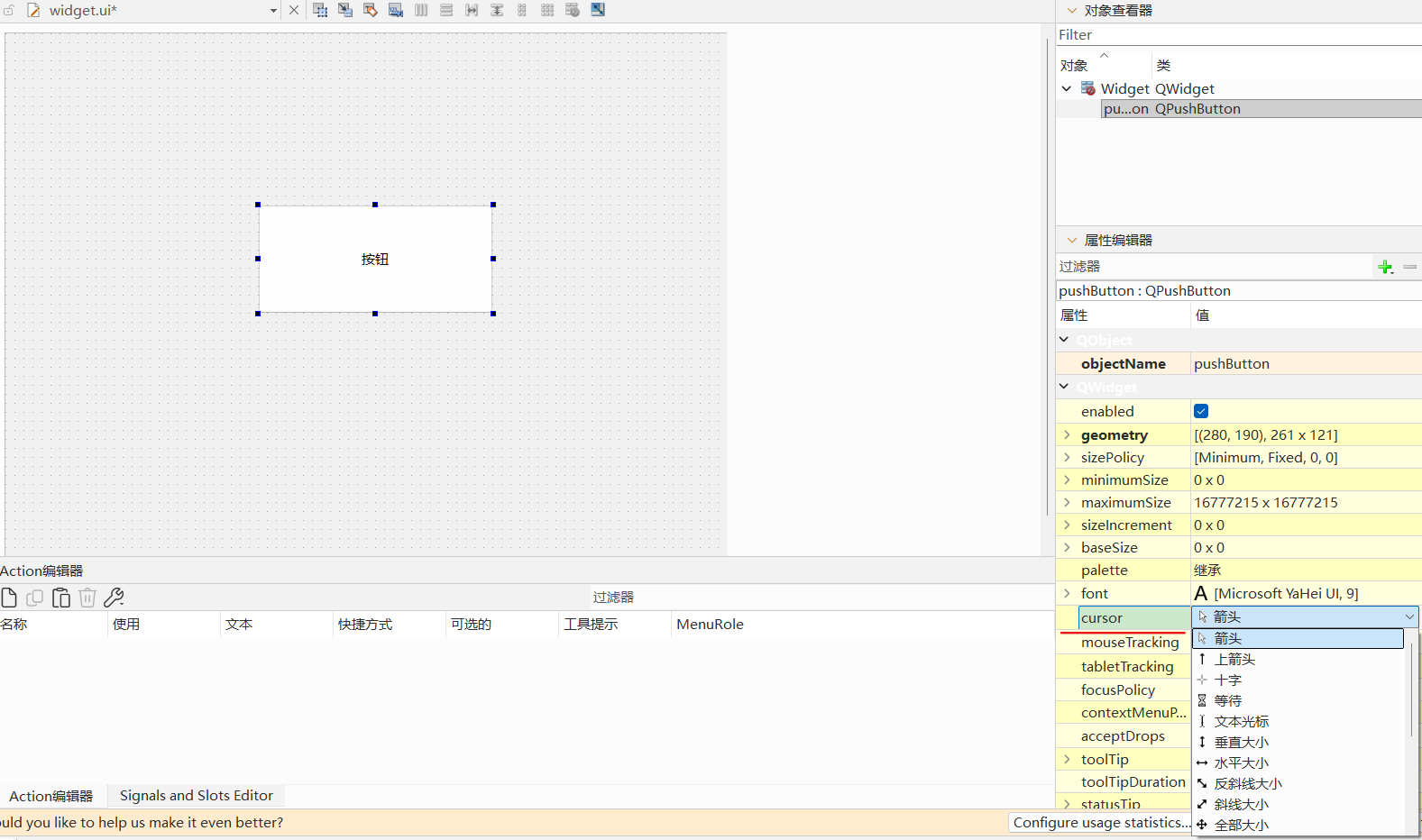Select pu...on QPushButton tree row
This screenshot has height=840, width=1422.
coord(1261,108)
